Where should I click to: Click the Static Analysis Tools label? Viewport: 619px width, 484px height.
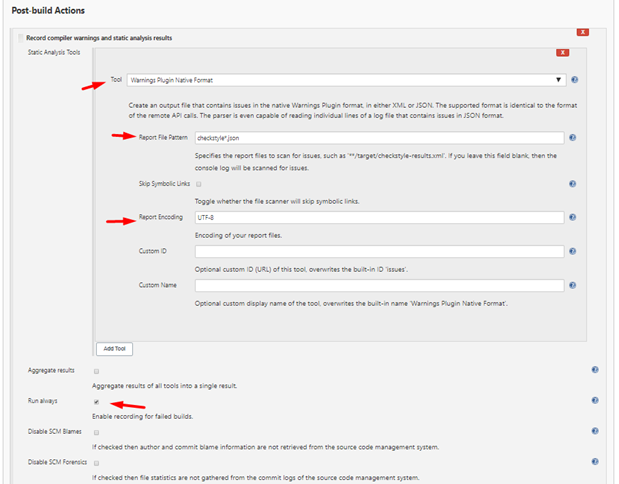(54, 52)
